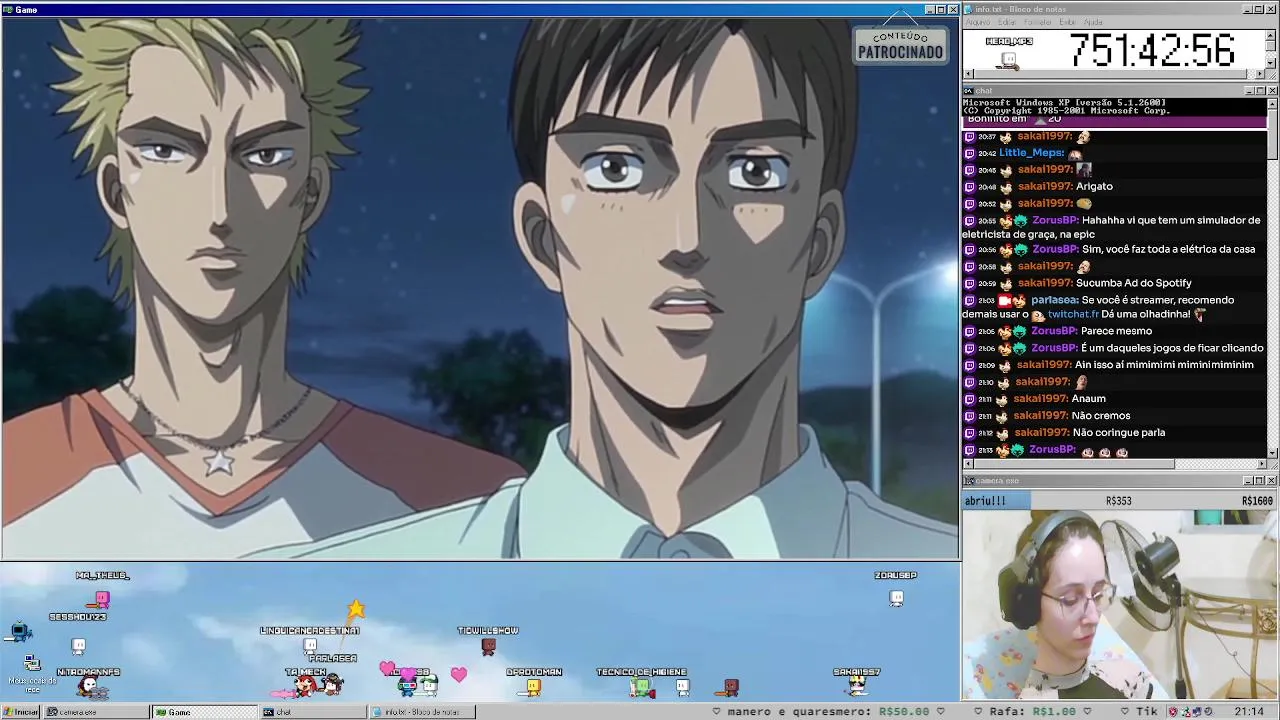Click the HEAD_MP3 avatar in notepad
The height and width of the screenshot is (720, 1280).
1008,61
